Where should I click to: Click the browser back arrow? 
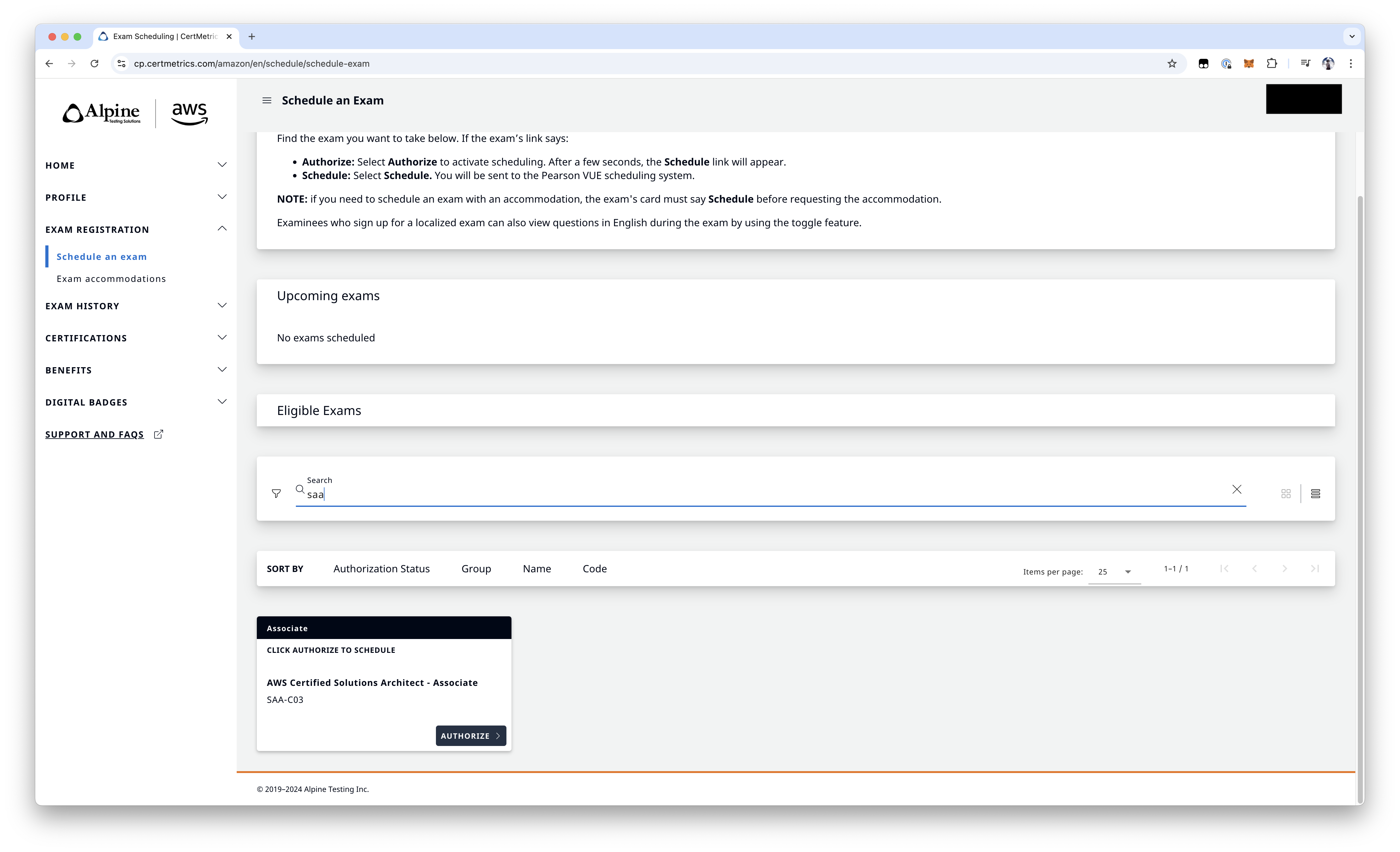click(49, 64)
